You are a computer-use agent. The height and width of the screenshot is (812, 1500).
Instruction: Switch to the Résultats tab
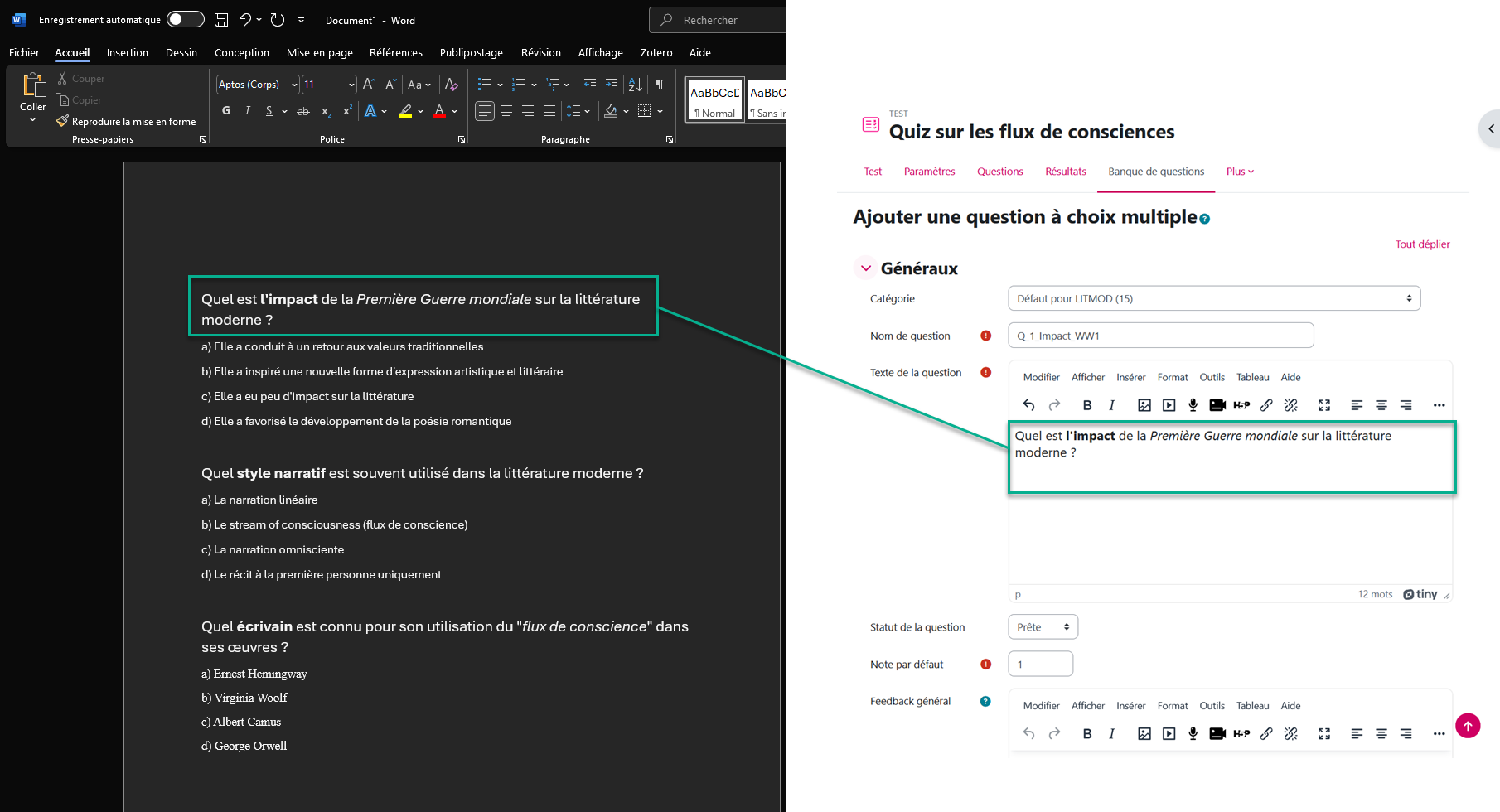(x=1065, y=172)
